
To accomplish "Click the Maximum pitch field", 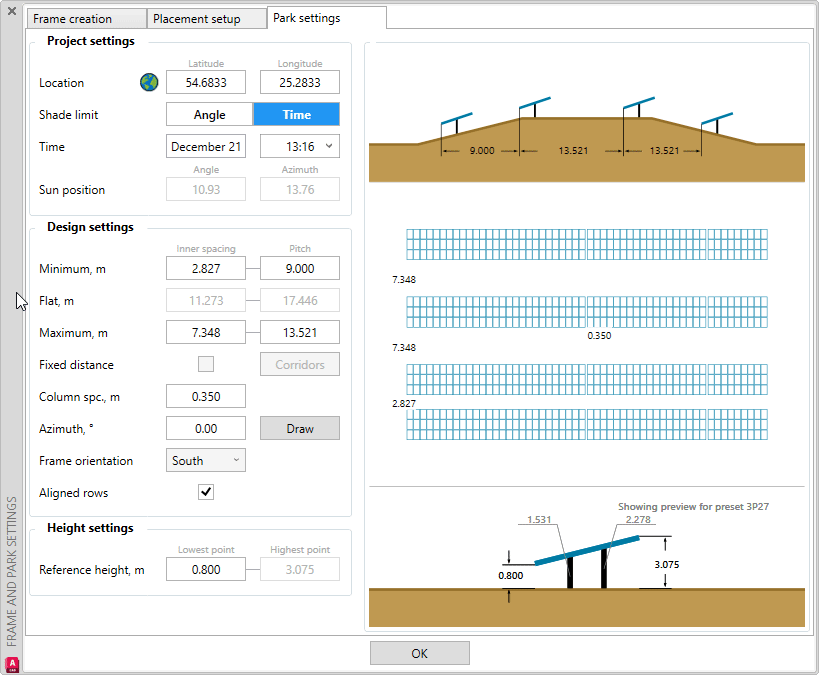I will click(x=299, y=333).
